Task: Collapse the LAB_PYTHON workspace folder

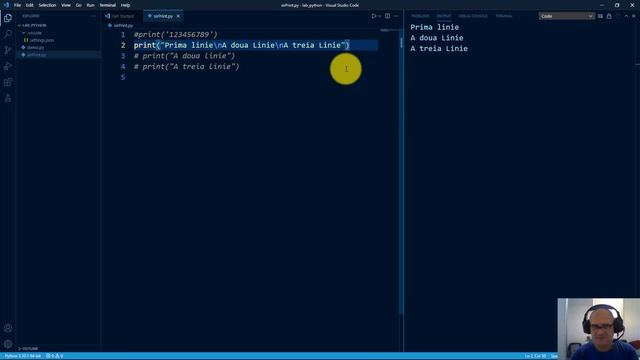Action: [x=58, y=25]
